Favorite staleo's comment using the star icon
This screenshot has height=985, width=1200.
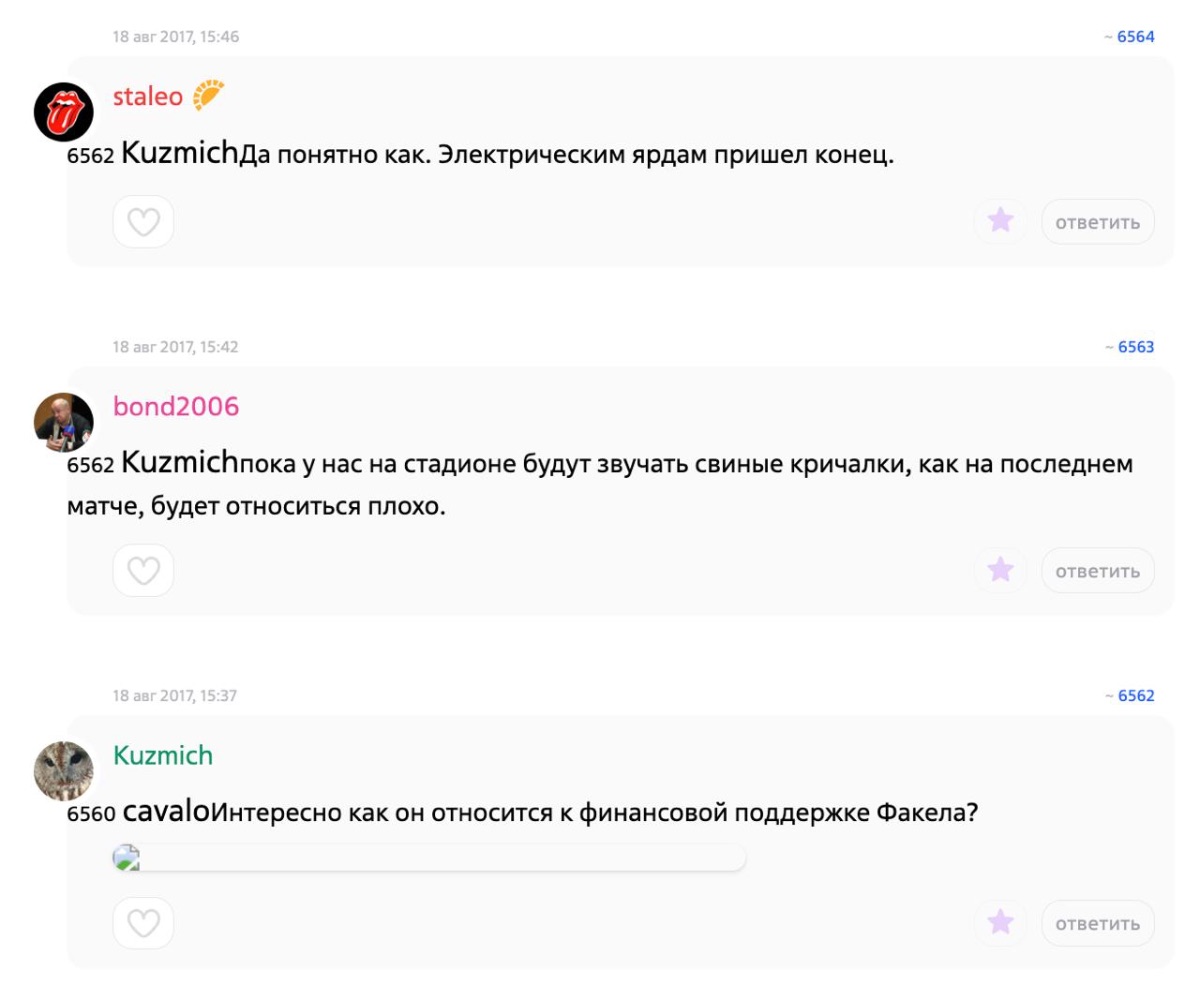tap(1000, 222)
